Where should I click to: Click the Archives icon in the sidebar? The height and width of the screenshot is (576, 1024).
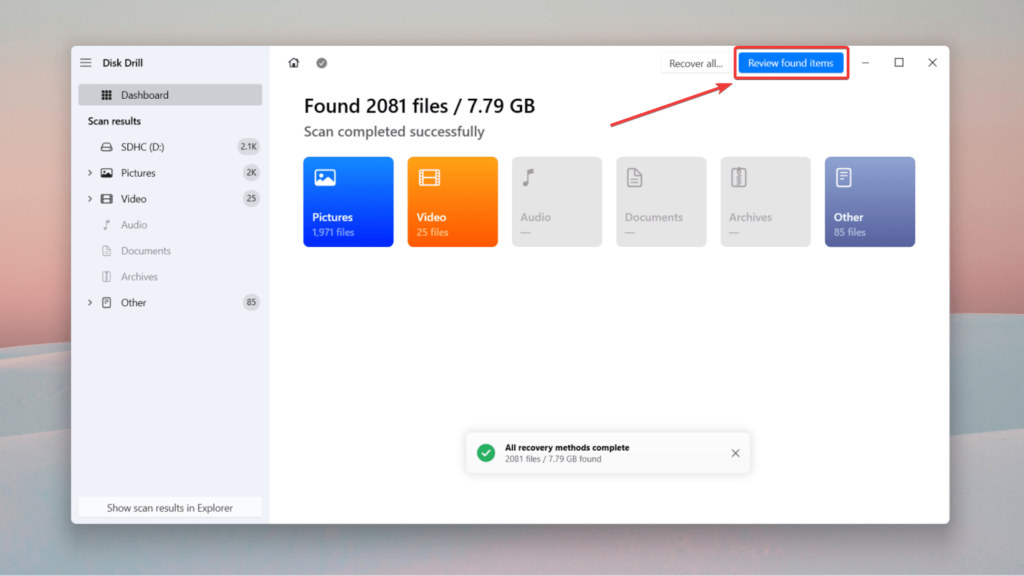coord(107,276)
